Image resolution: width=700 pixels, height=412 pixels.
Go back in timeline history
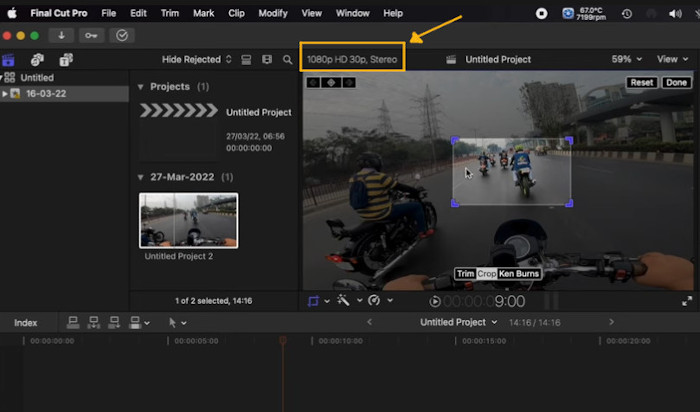(369, 322)
